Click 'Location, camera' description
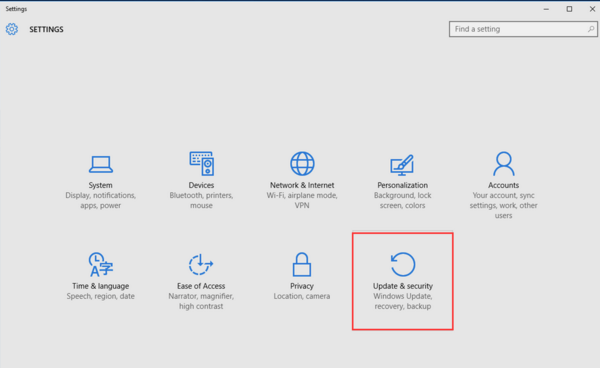Screen dimensions: 600x368 tap(302, 296)
